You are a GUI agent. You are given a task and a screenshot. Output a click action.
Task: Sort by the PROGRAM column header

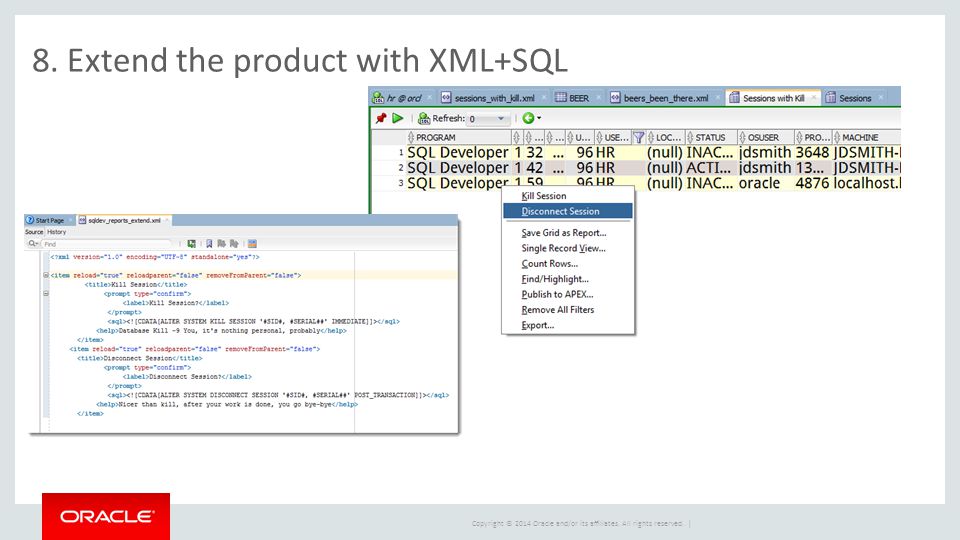click(458, 137)
